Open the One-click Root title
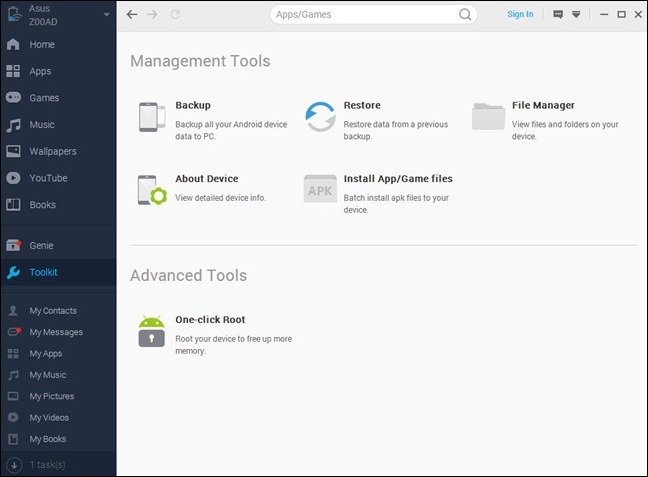648x477 pixels. click(x=210, y=320)
